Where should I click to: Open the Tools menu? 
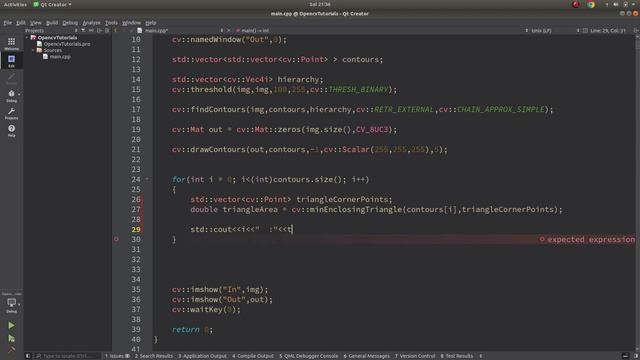[111, 23]
